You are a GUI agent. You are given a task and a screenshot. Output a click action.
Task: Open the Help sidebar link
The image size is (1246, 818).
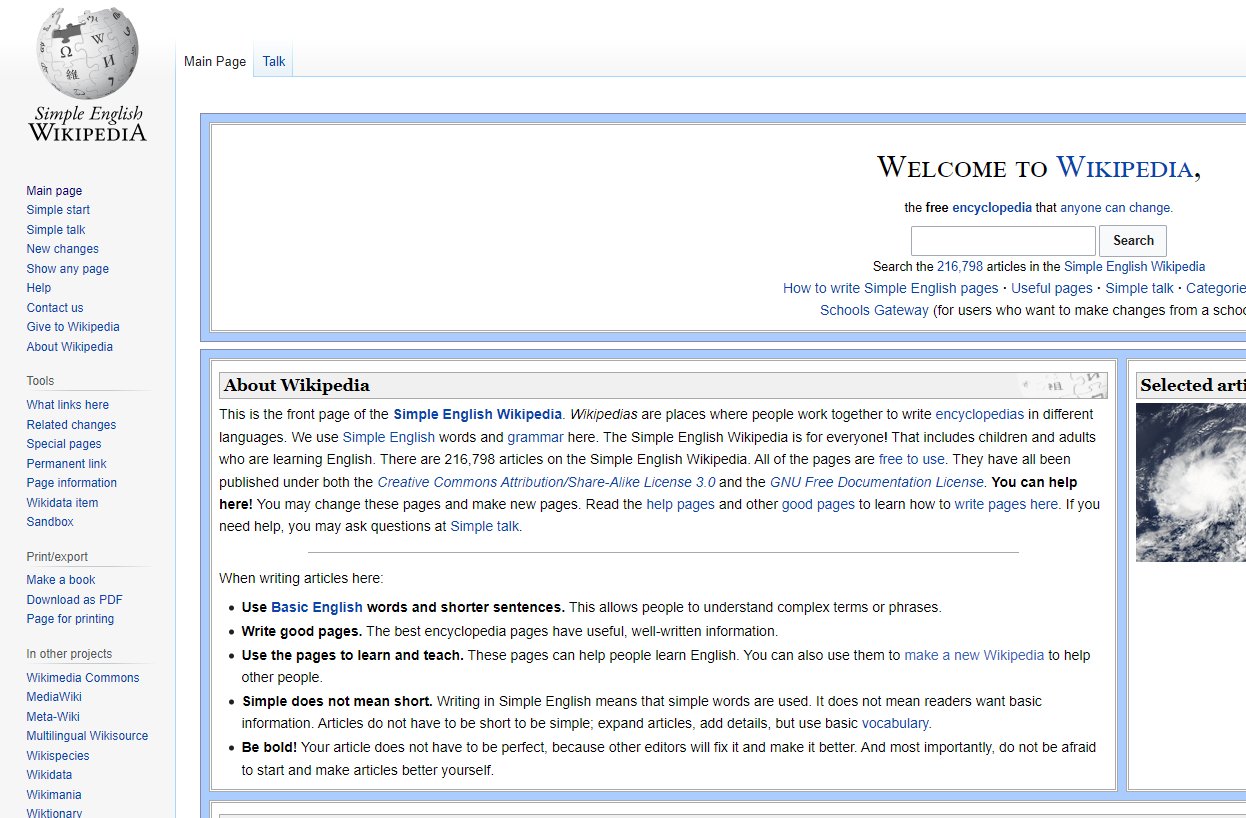click(39, 288)
